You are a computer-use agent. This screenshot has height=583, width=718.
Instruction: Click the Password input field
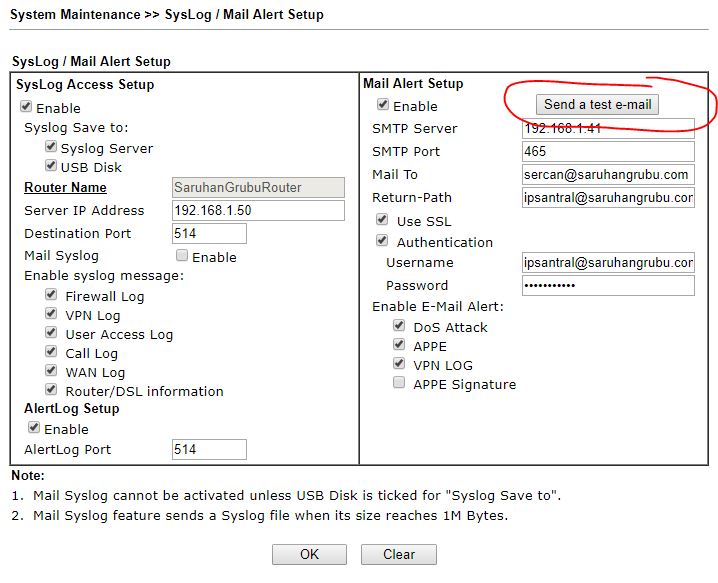tap(607, 285)
